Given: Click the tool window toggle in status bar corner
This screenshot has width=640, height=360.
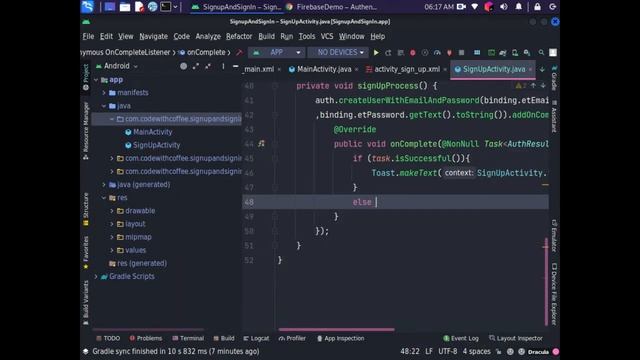Looking at the screenshot, I should click(x=85, y=351).
